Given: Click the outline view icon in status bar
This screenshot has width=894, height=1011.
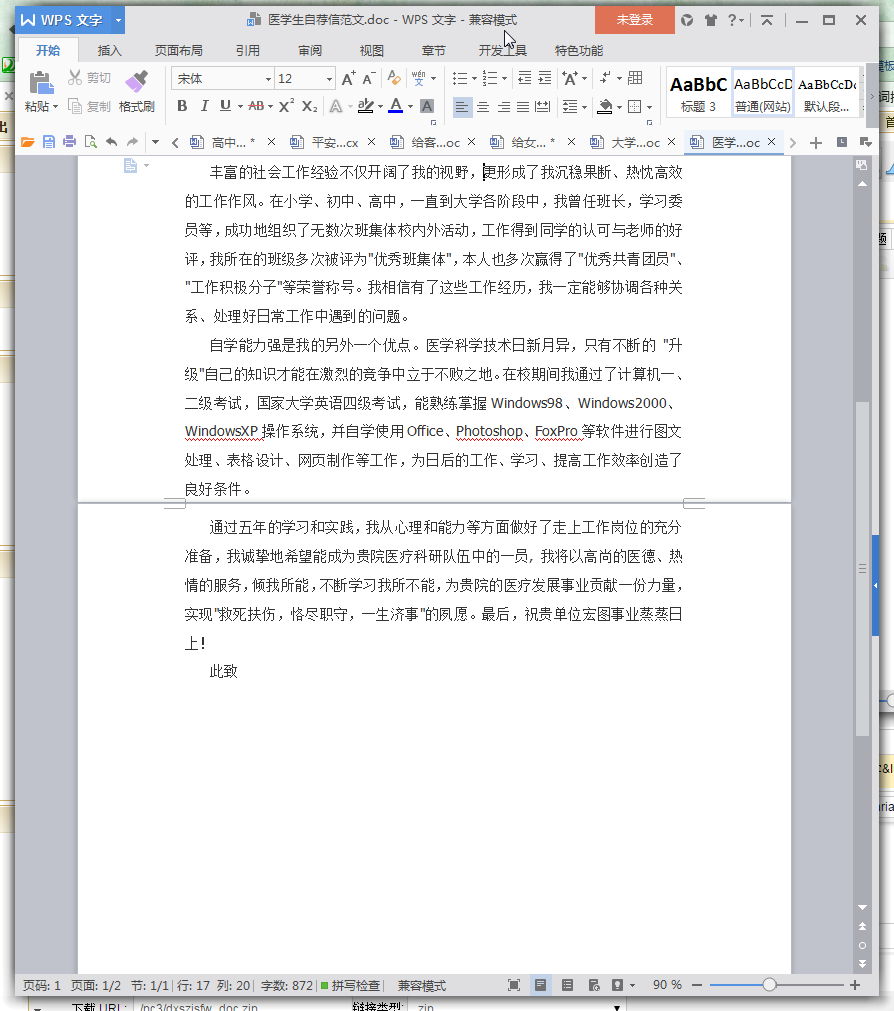Looking at the screenshot, I should tap(567, 985).
